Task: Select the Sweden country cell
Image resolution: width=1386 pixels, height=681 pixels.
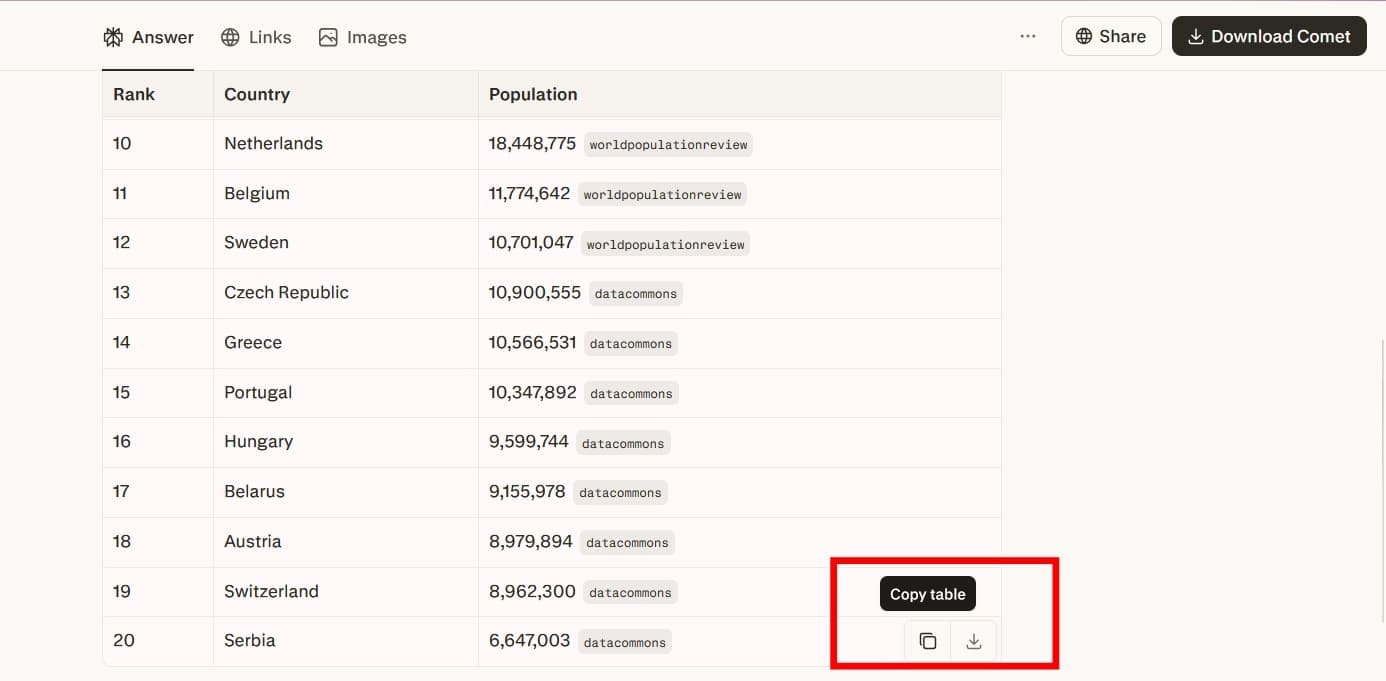Action: coord(346,242)
